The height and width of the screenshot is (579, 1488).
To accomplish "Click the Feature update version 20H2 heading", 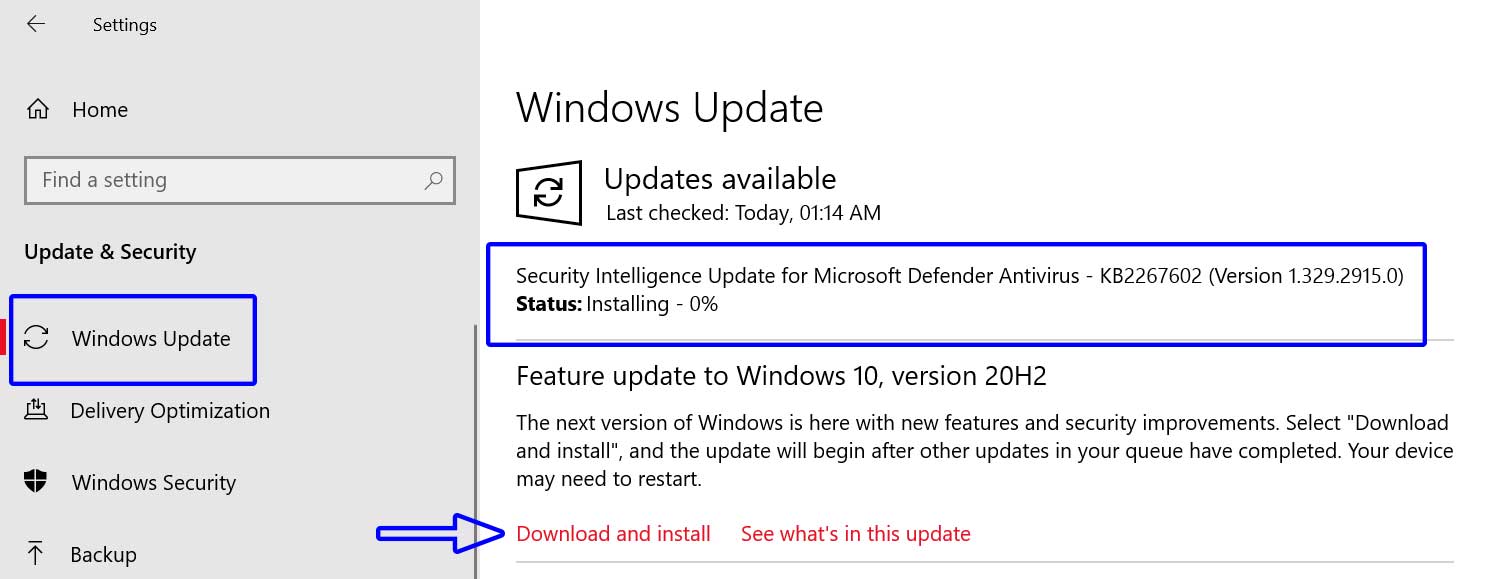I will point(781,376).
